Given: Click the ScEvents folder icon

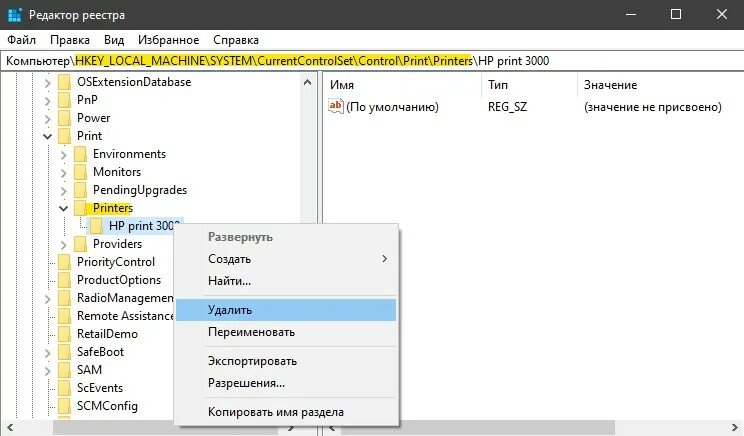Looking at the screenshot, I should tap(65, 389).
